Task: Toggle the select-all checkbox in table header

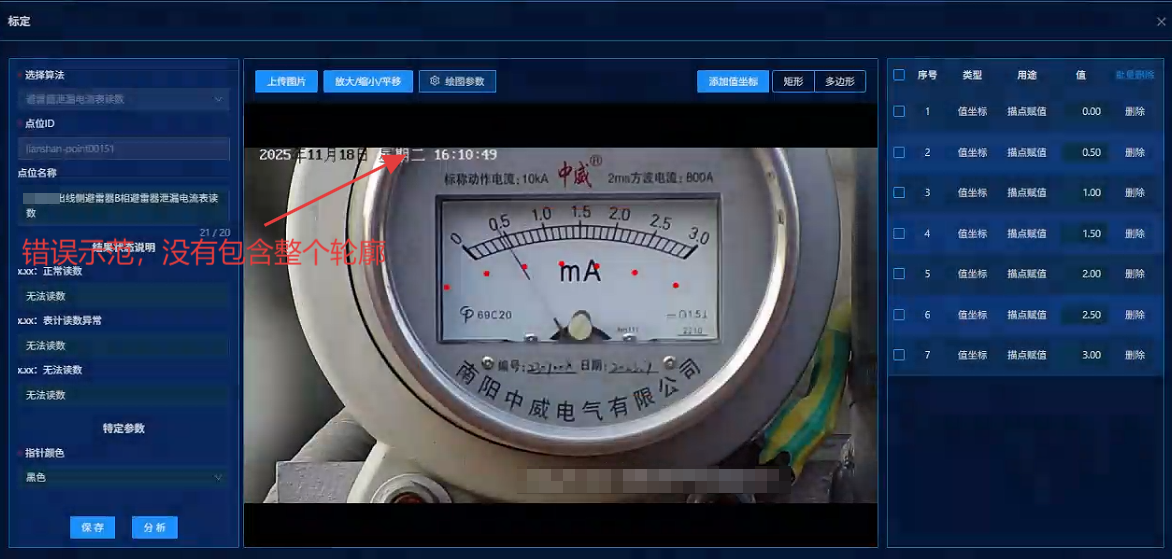Action: 899,75
